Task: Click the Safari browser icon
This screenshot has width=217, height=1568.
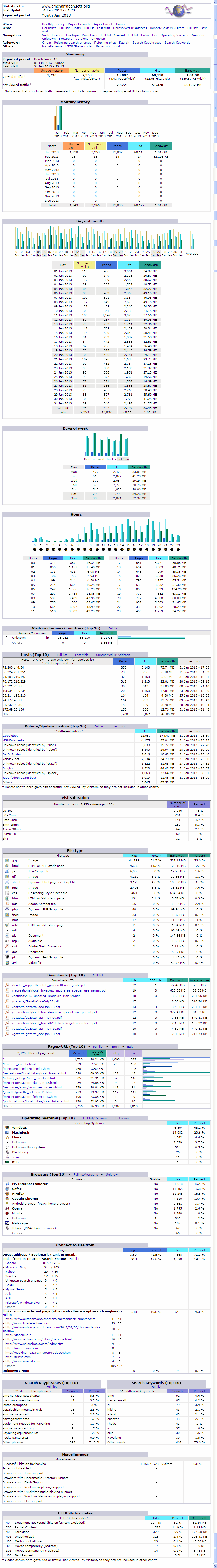Action: click(7, 1188)
